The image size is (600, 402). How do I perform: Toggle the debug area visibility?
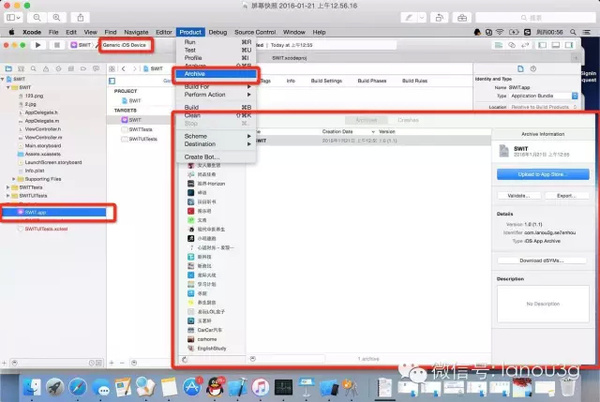pos(556,45)
